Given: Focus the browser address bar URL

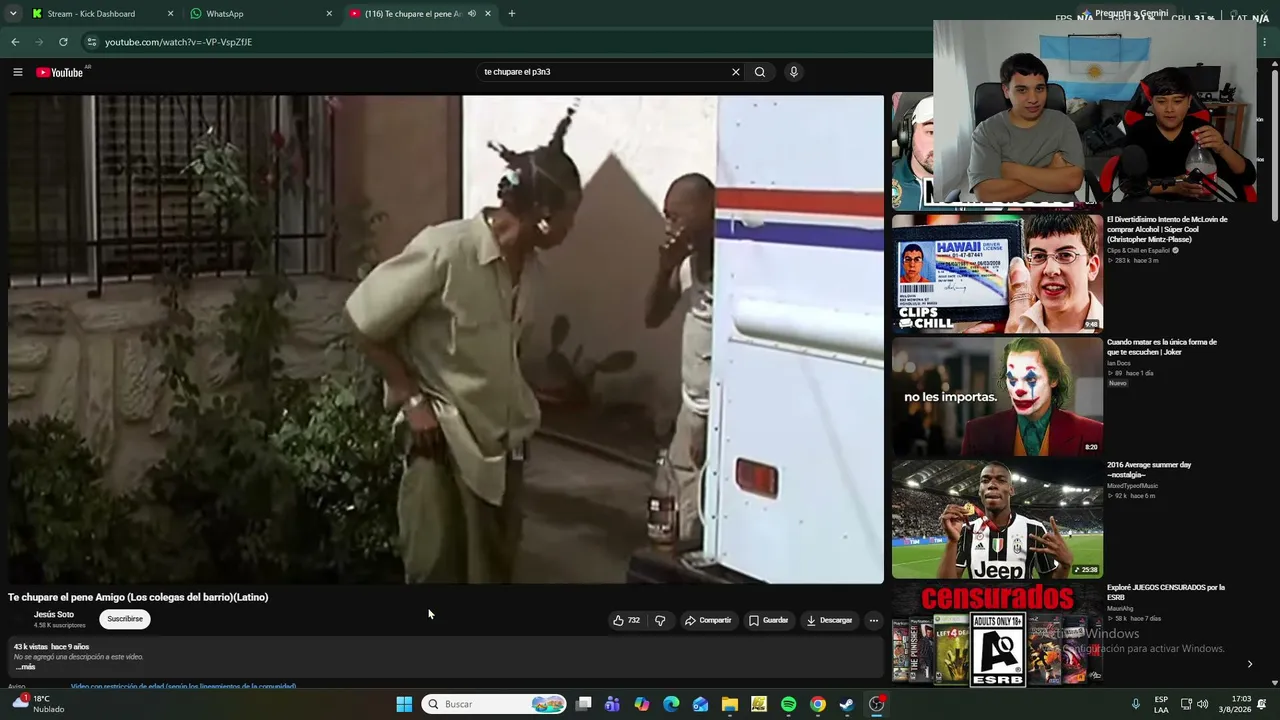Looking at the screenshot, I should coord(178,42).
